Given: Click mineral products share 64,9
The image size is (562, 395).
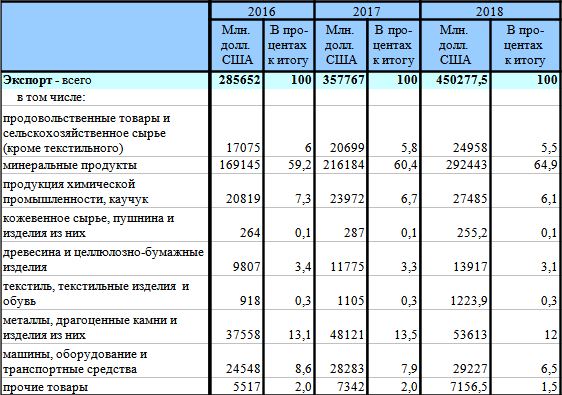Looking at the screenshot, I should coord(546,165).
